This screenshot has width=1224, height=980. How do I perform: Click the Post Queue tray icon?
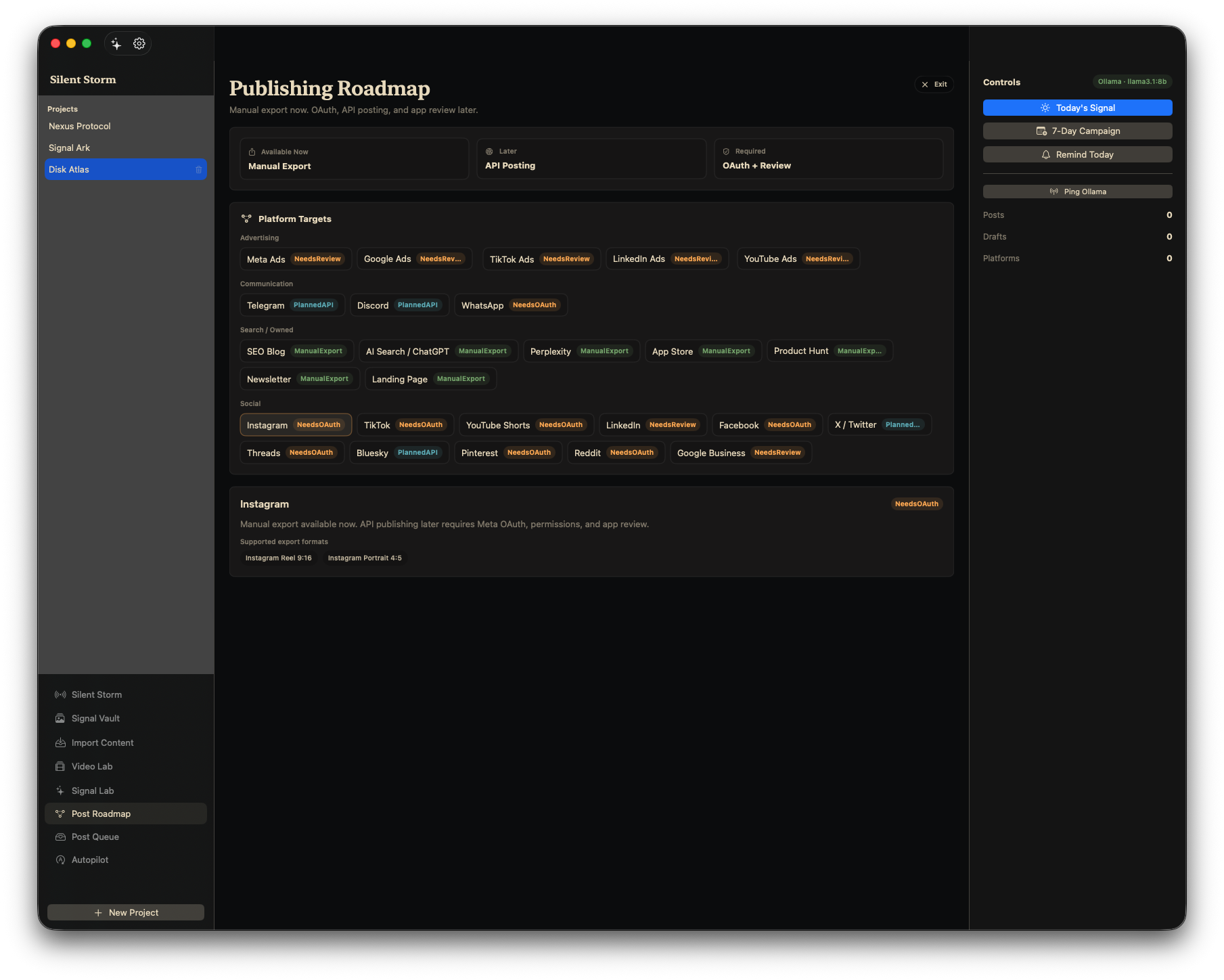tap(60, 837)
